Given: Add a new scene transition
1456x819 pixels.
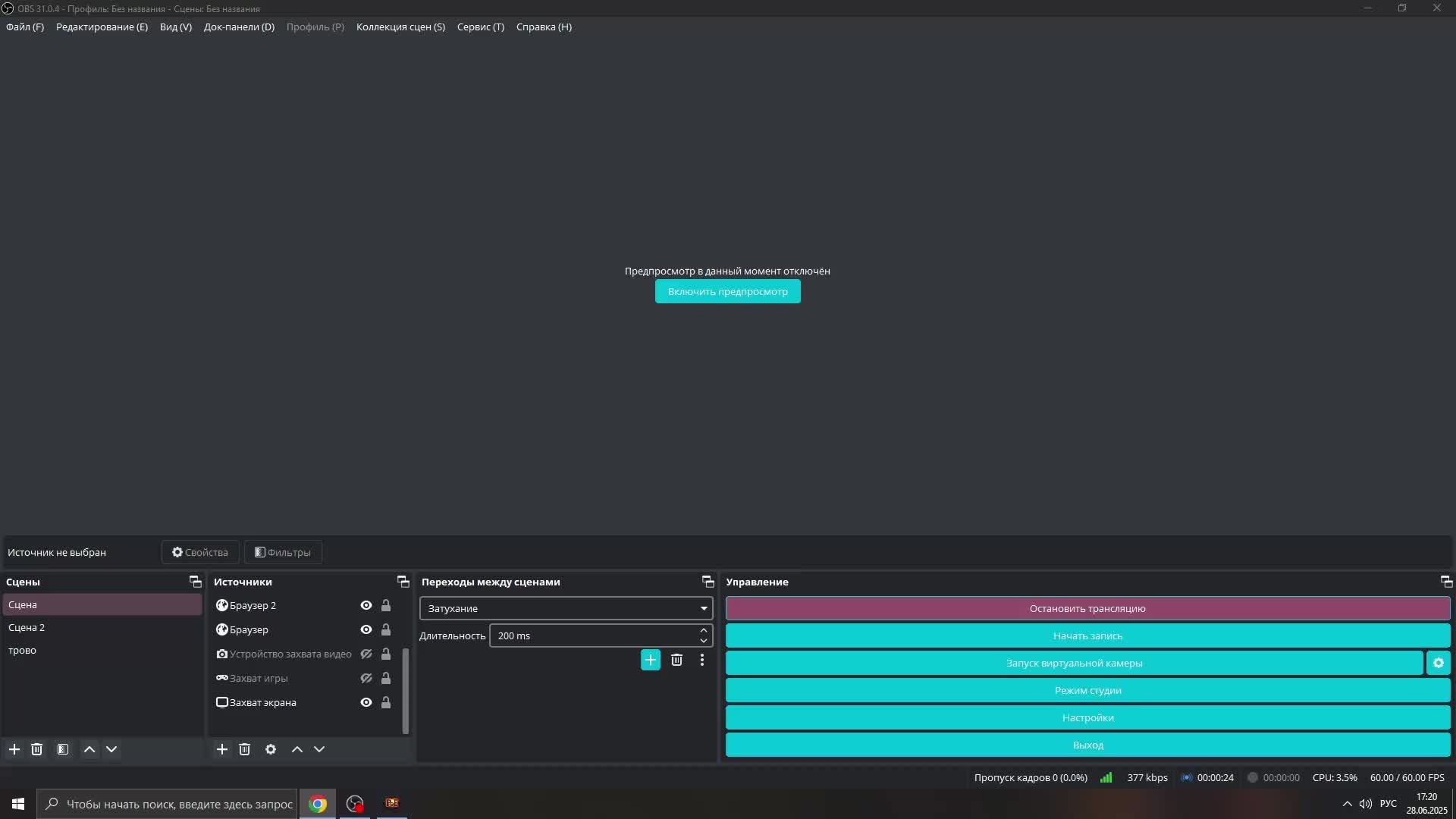Looking at the screenshot, I should click(x=651, y=660).
